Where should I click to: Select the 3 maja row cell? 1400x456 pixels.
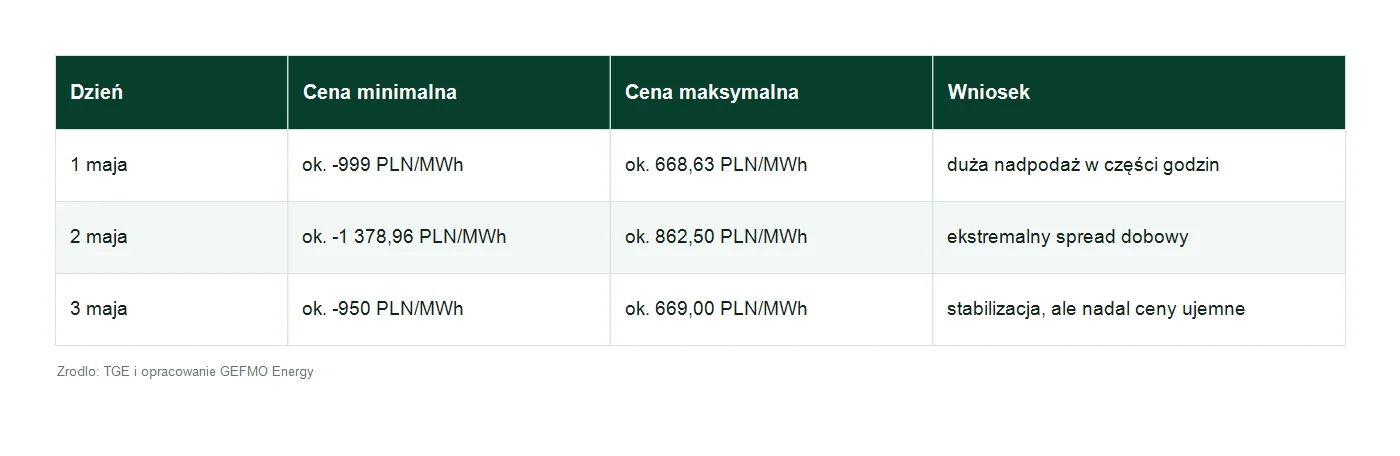point(171,309)
